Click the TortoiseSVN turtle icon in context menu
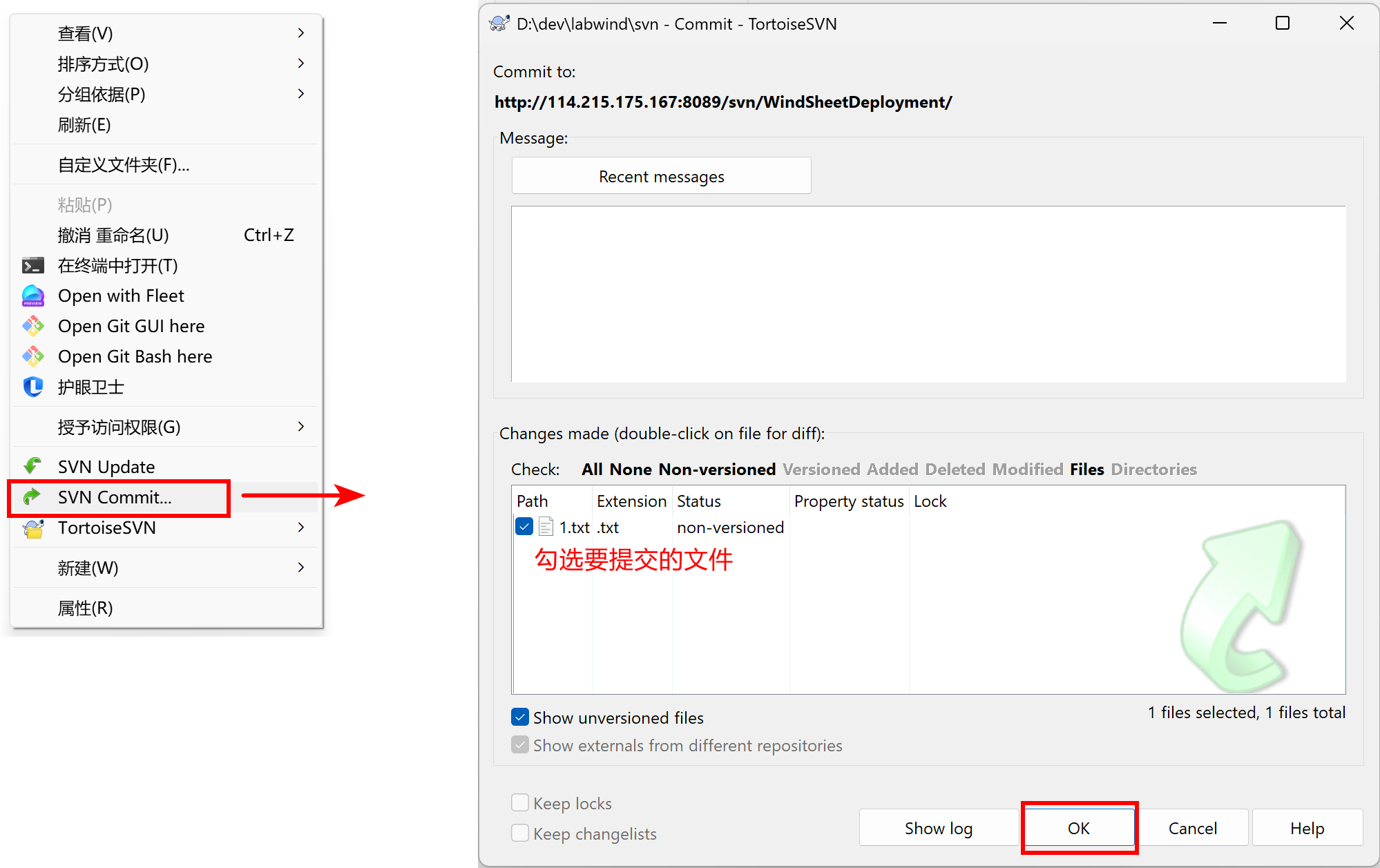This screenshot has height=868, width=1380. click(33, 528)
